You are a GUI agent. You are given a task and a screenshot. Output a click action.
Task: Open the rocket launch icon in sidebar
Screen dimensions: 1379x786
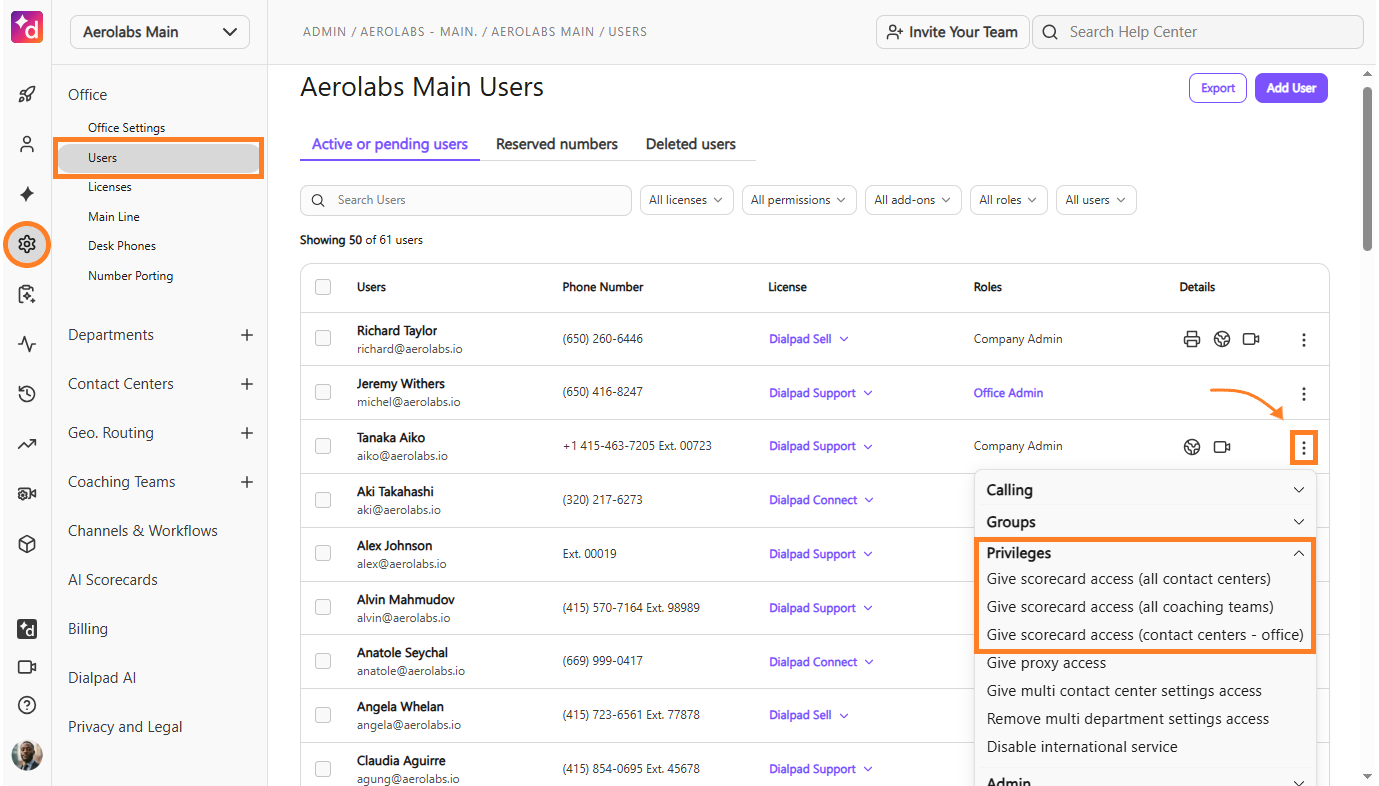[x=27, y=95]
